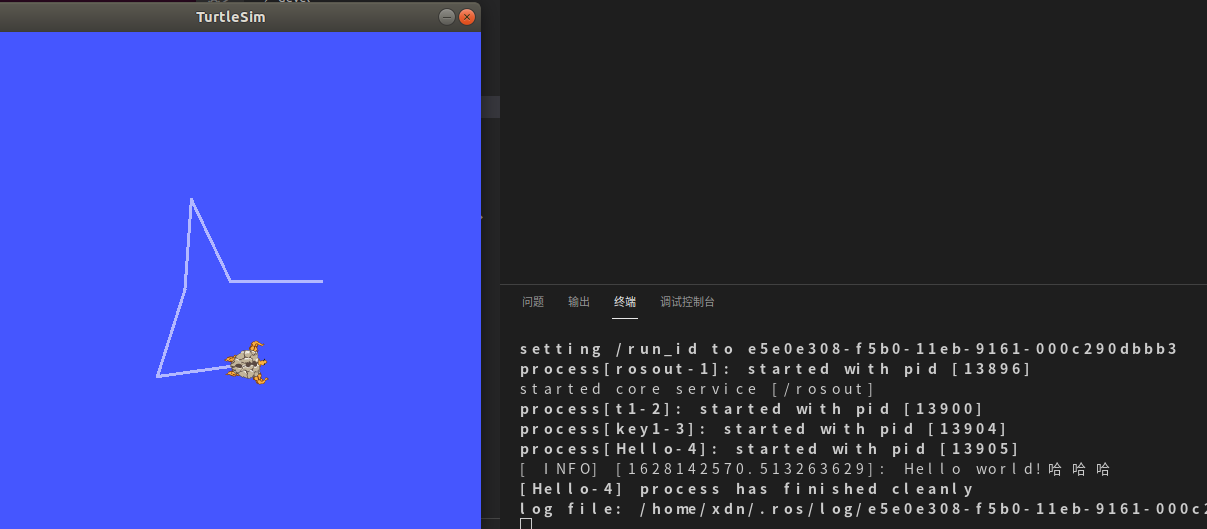Screen dimensions: 1207x529
Task: Click the '[Hello-4] process has finished cleanly' line
Action: (747, 489)
